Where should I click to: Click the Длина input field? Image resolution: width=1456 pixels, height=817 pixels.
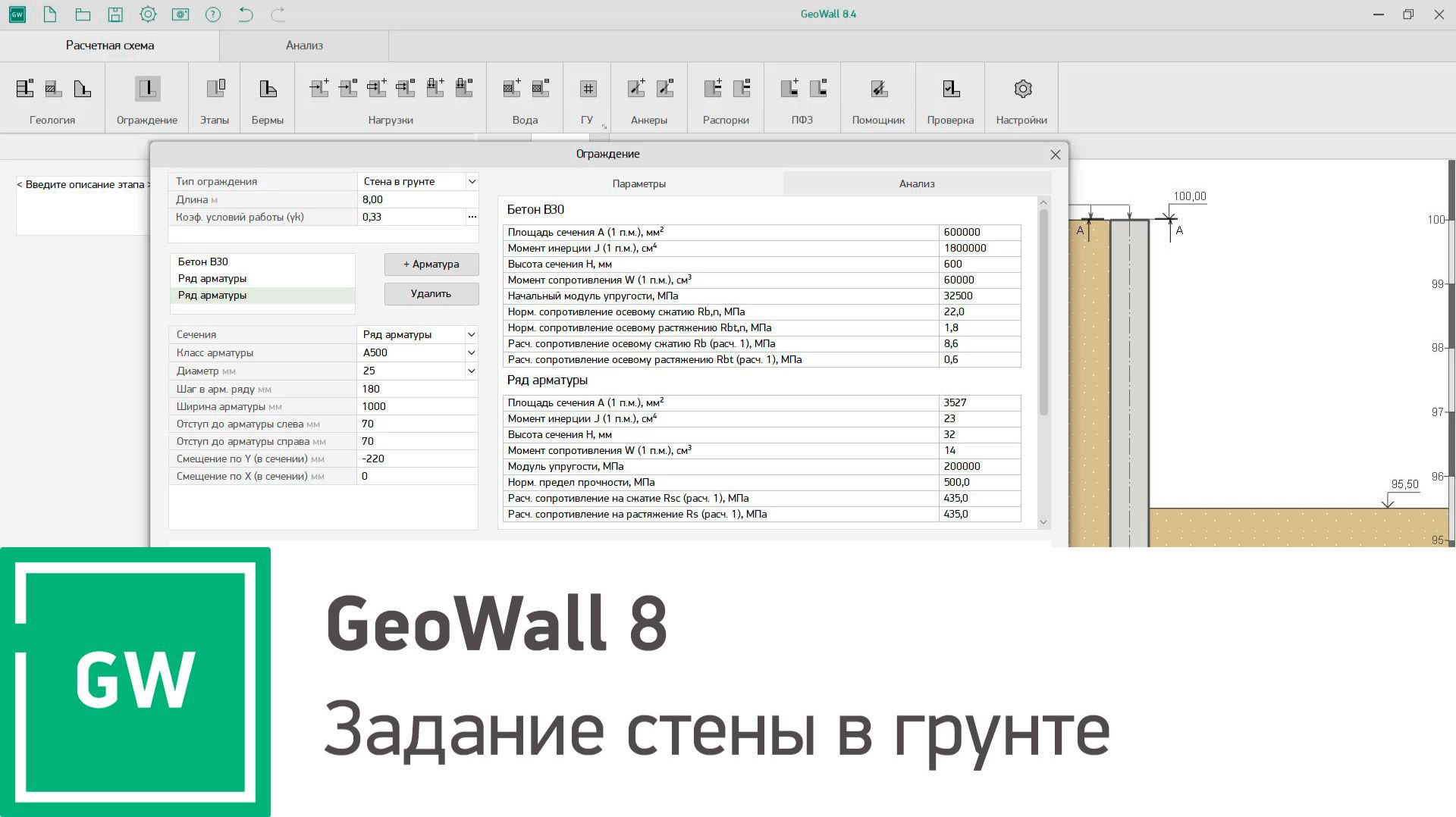click(x=418, y=200)
